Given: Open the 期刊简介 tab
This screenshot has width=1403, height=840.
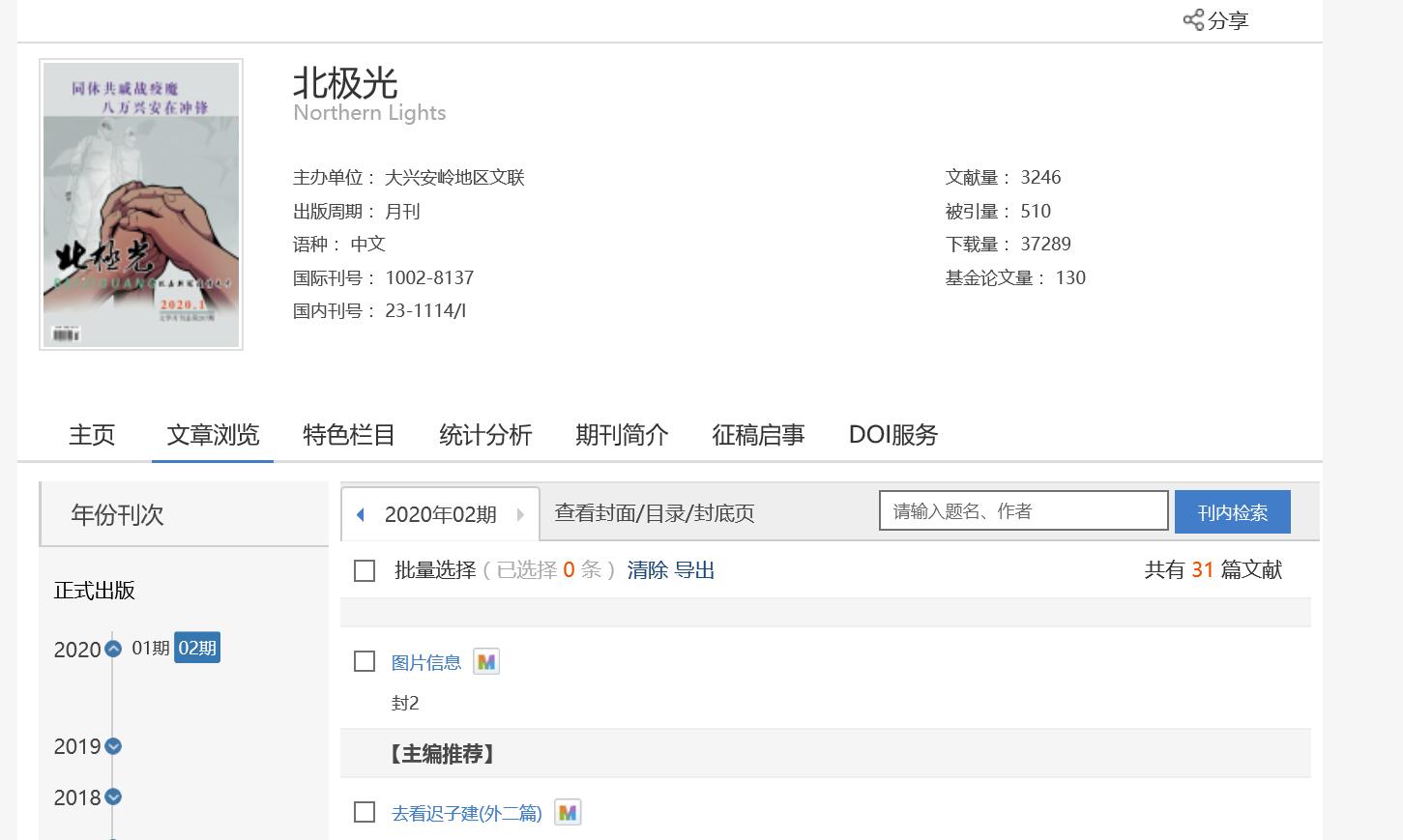Looking at the screenshot, I should 622,435.
